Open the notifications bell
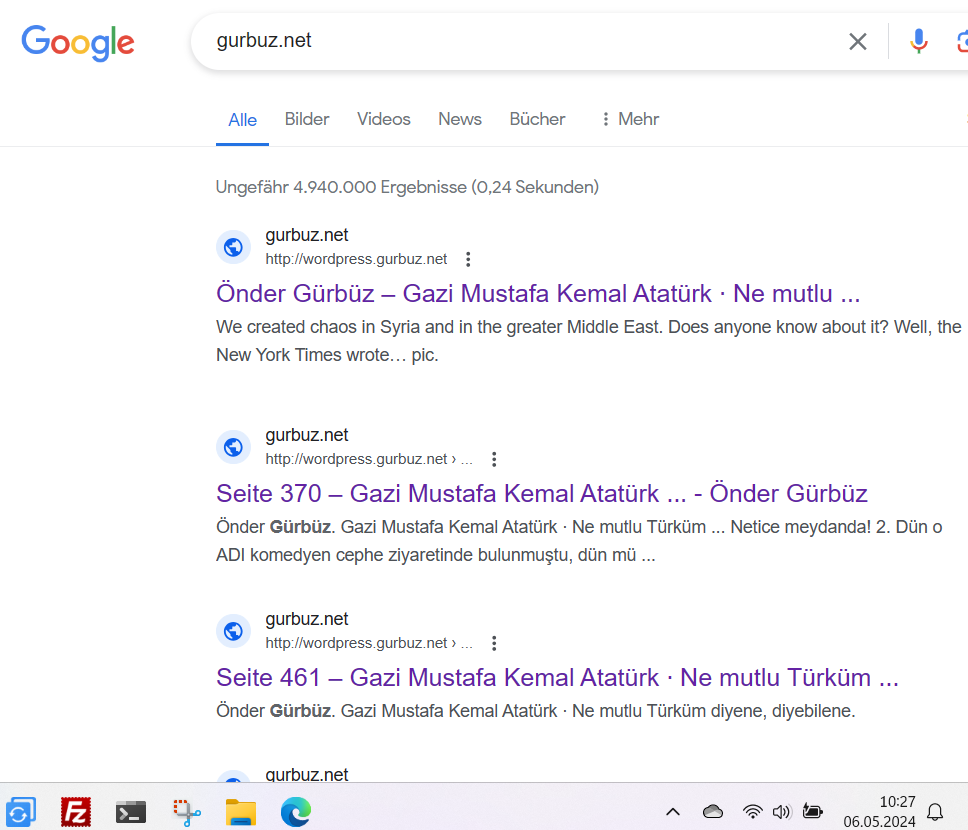This screenshot has width=968, height=830. coord(935,812)
